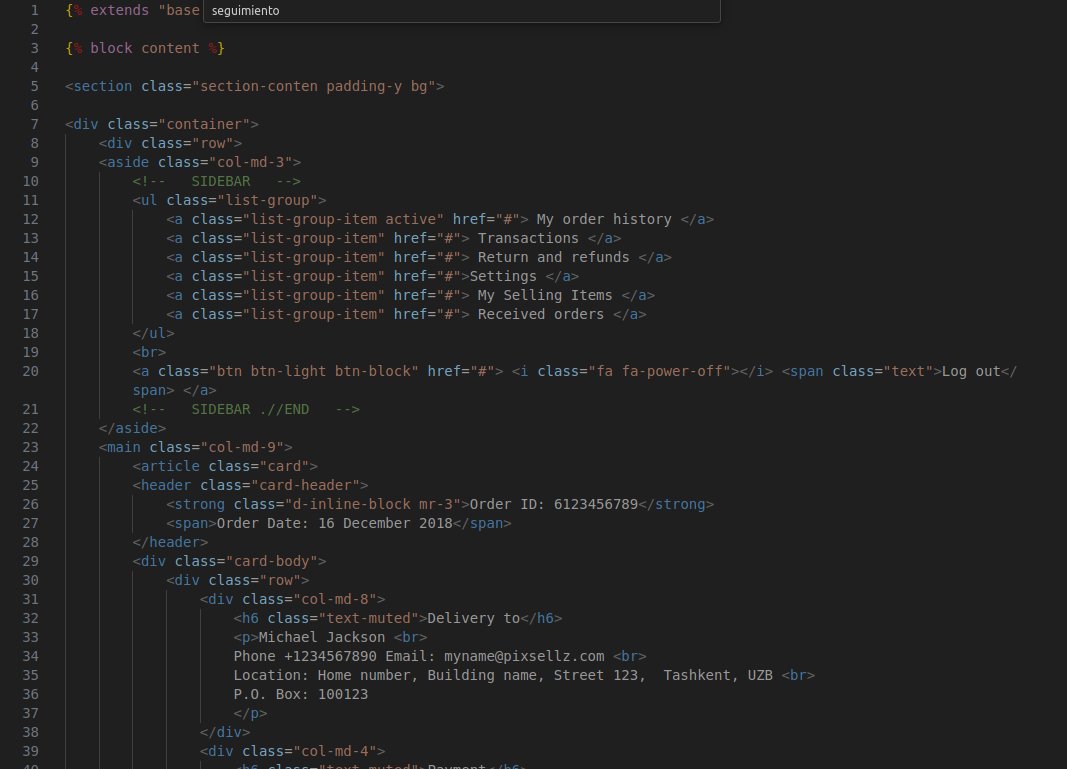
Task: Click line number 39 in the gutter
Action: [x=31, y=751]
